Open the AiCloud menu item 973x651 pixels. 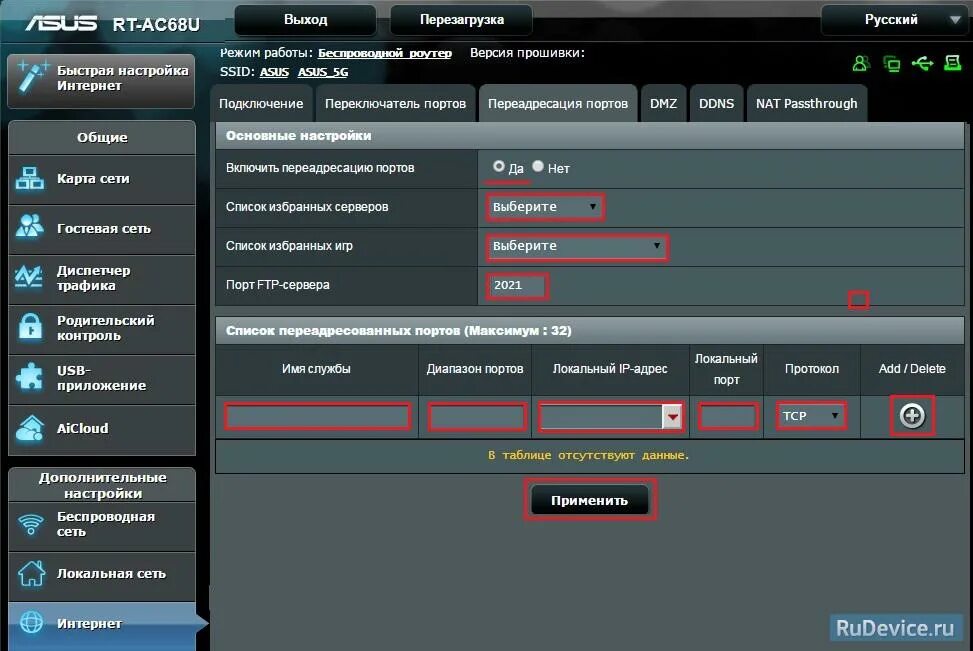[x=102, y=429]
